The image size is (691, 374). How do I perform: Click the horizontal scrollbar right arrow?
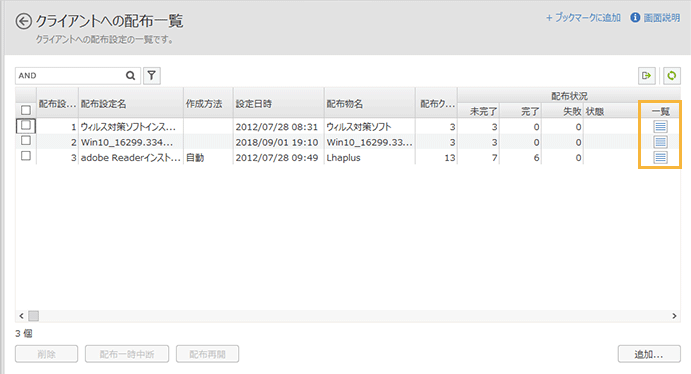click(674, 316)
